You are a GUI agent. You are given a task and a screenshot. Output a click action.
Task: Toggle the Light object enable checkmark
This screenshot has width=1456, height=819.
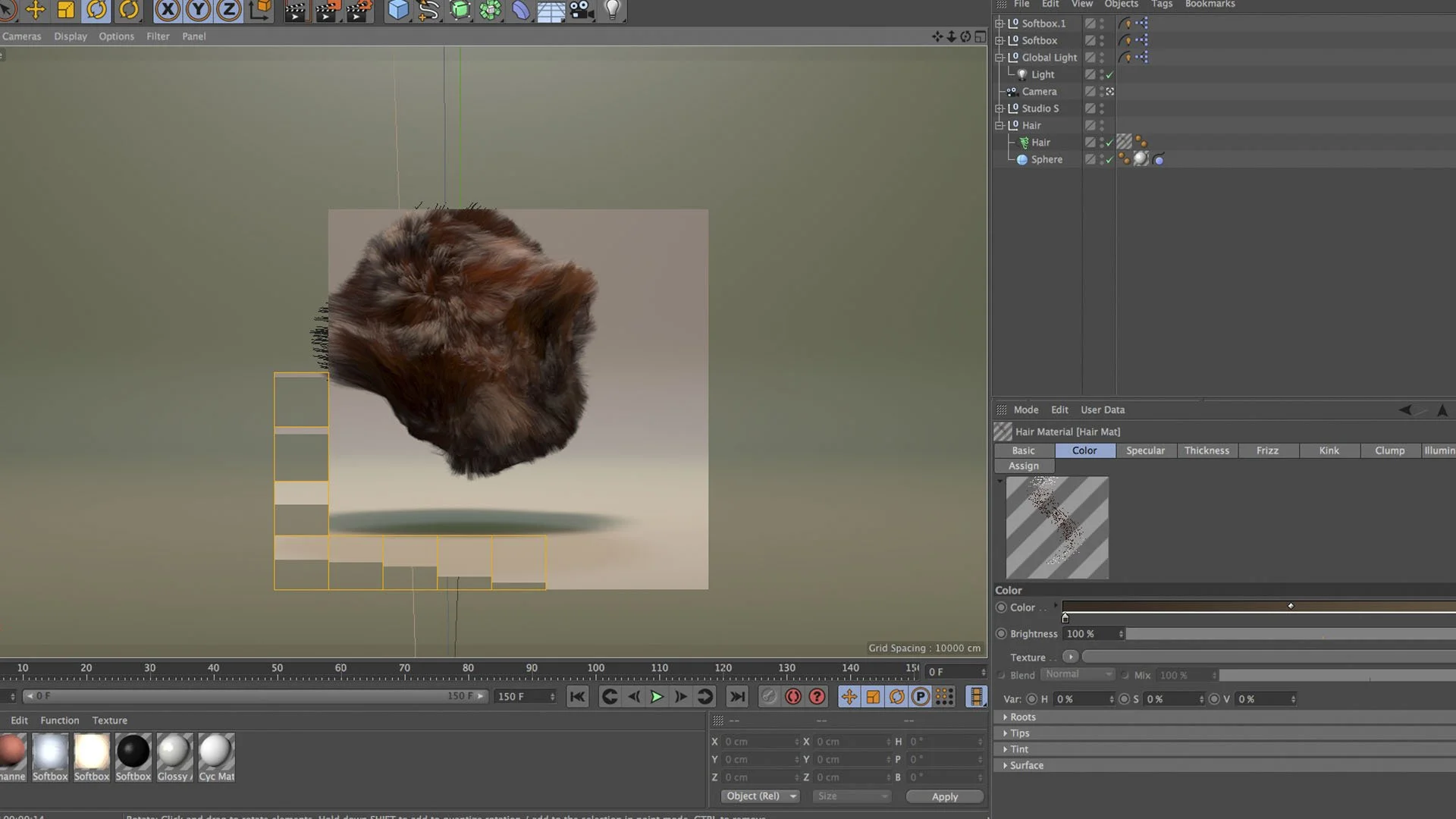[x=1109, y=74]
